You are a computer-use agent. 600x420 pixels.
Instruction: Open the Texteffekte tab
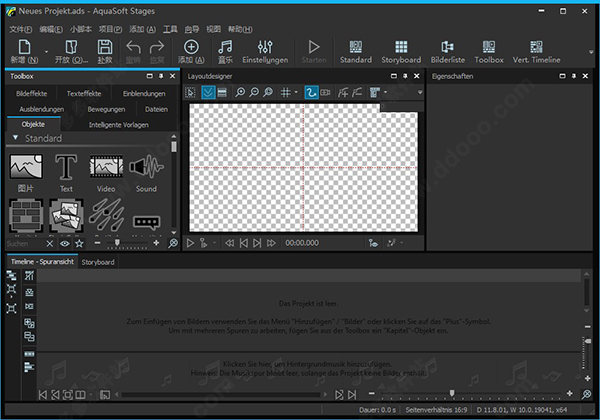click(x=84, y=94)
